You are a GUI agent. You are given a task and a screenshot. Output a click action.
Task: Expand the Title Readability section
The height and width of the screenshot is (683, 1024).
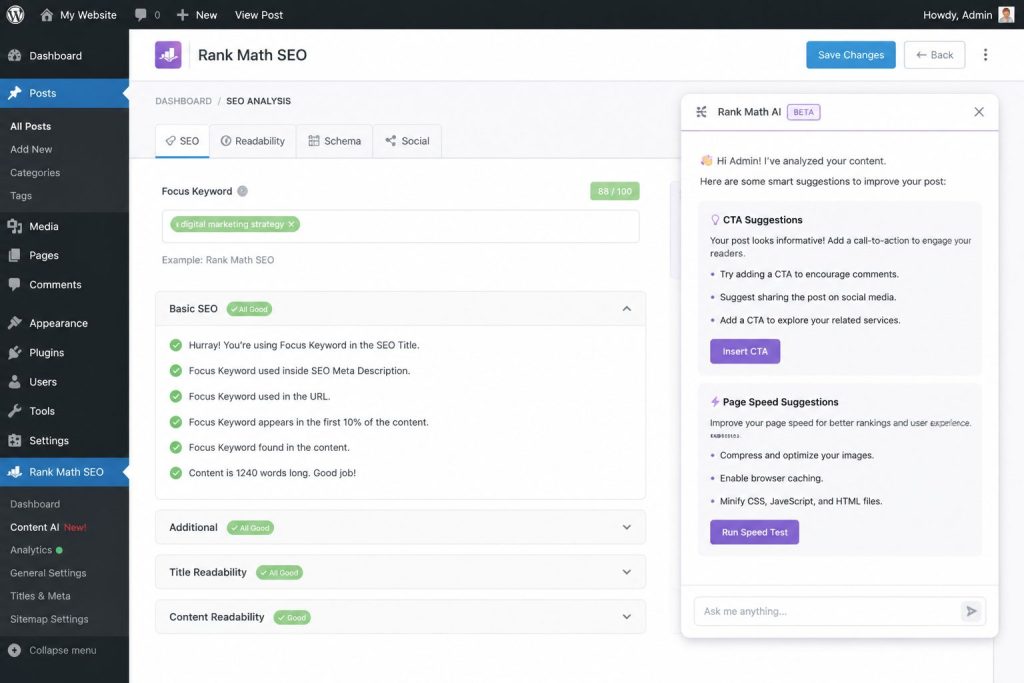pyautogui.click(x=626, y=573)
